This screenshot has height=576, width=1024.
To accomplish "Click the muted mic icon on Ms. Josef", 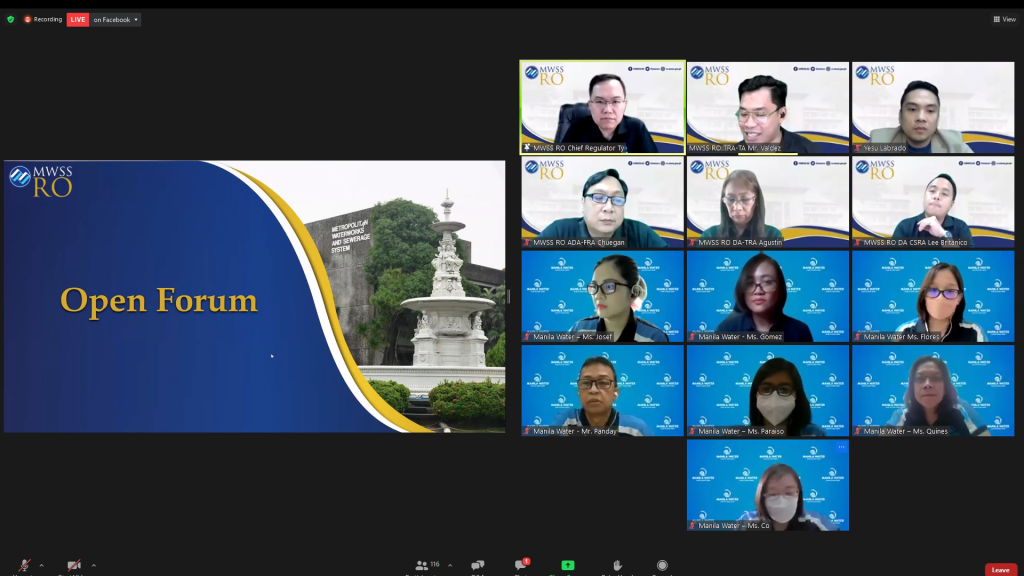I will (527, 337).
